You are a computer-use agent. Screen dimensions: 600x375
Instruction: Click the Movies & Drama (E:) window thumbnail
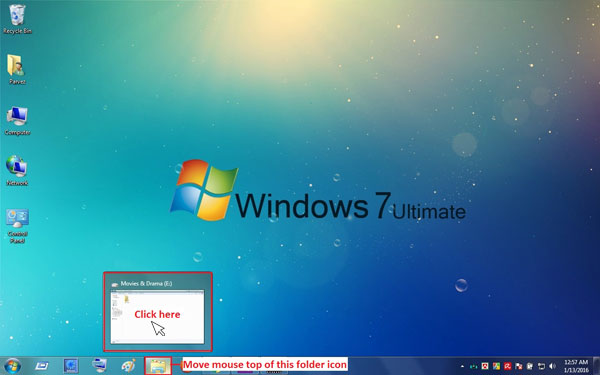tap(157, 316)
